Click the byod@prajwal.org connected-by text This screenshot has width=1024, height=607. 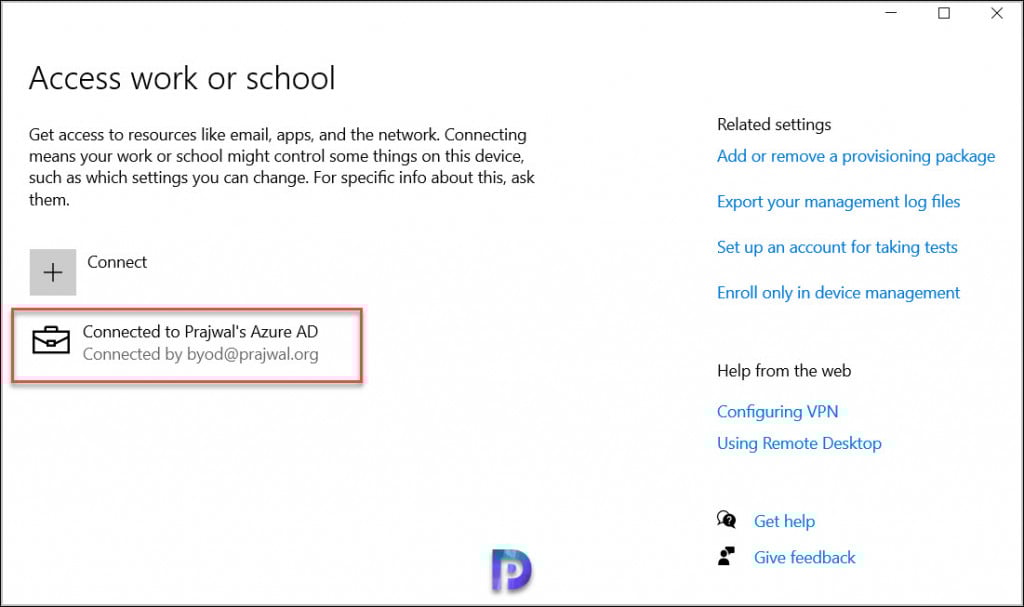[x=200, y=354]
